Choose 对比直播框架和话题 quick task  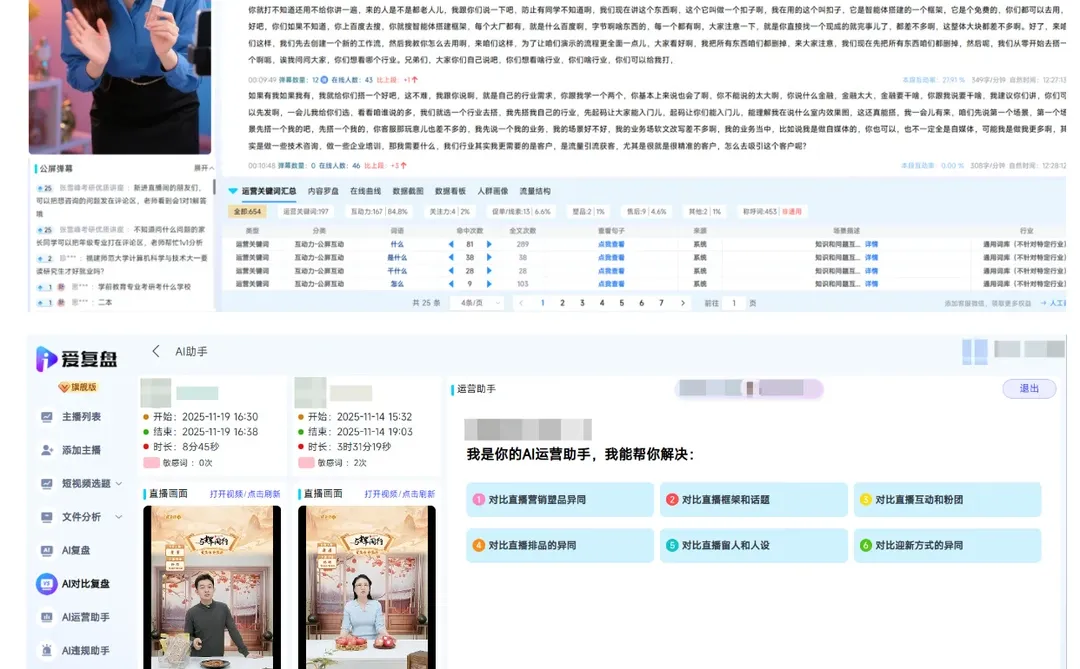click(x=755, y=499)
